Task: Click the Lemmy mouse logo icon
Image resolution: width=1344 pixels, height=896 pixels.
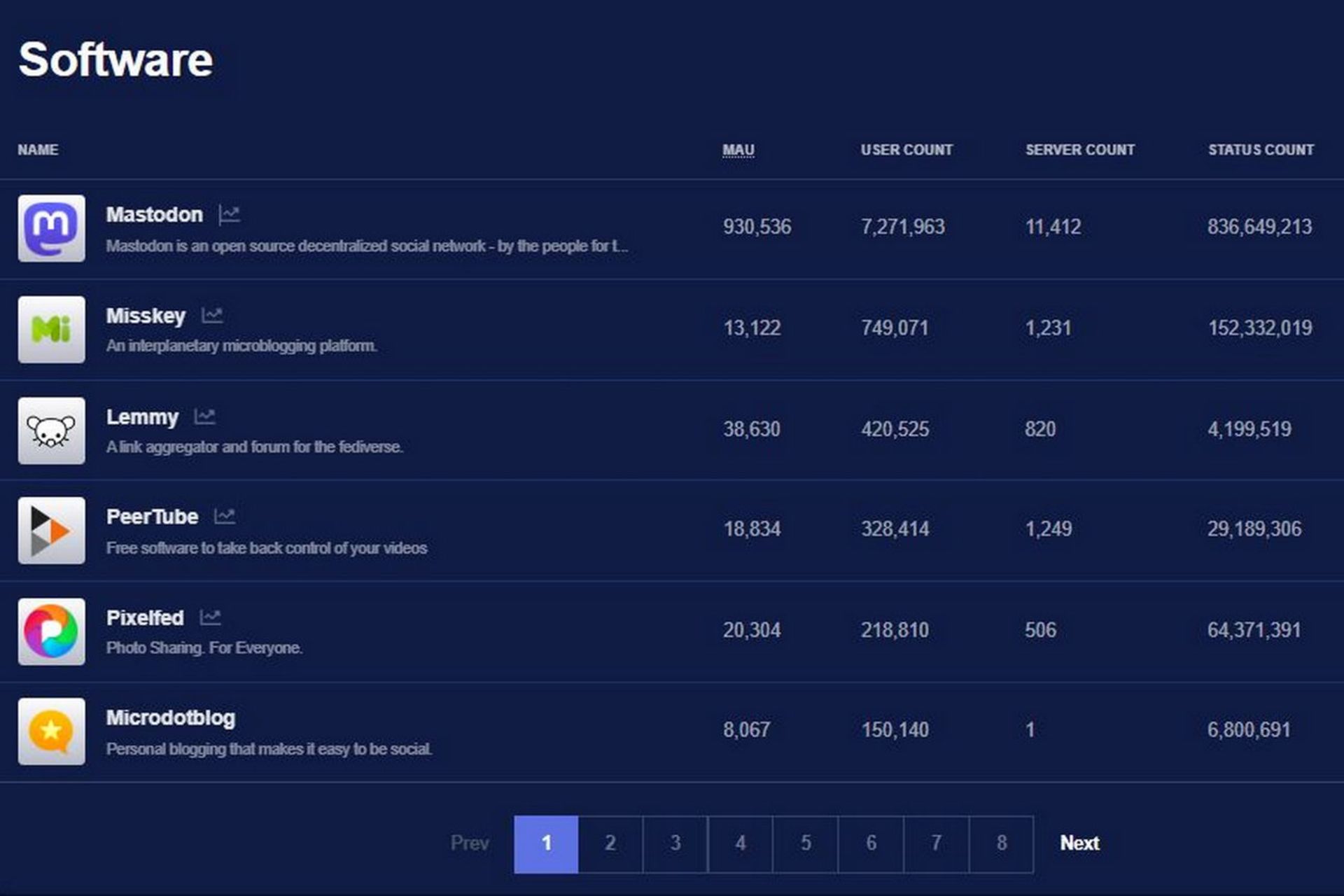Action: click(x=52, y=430)
